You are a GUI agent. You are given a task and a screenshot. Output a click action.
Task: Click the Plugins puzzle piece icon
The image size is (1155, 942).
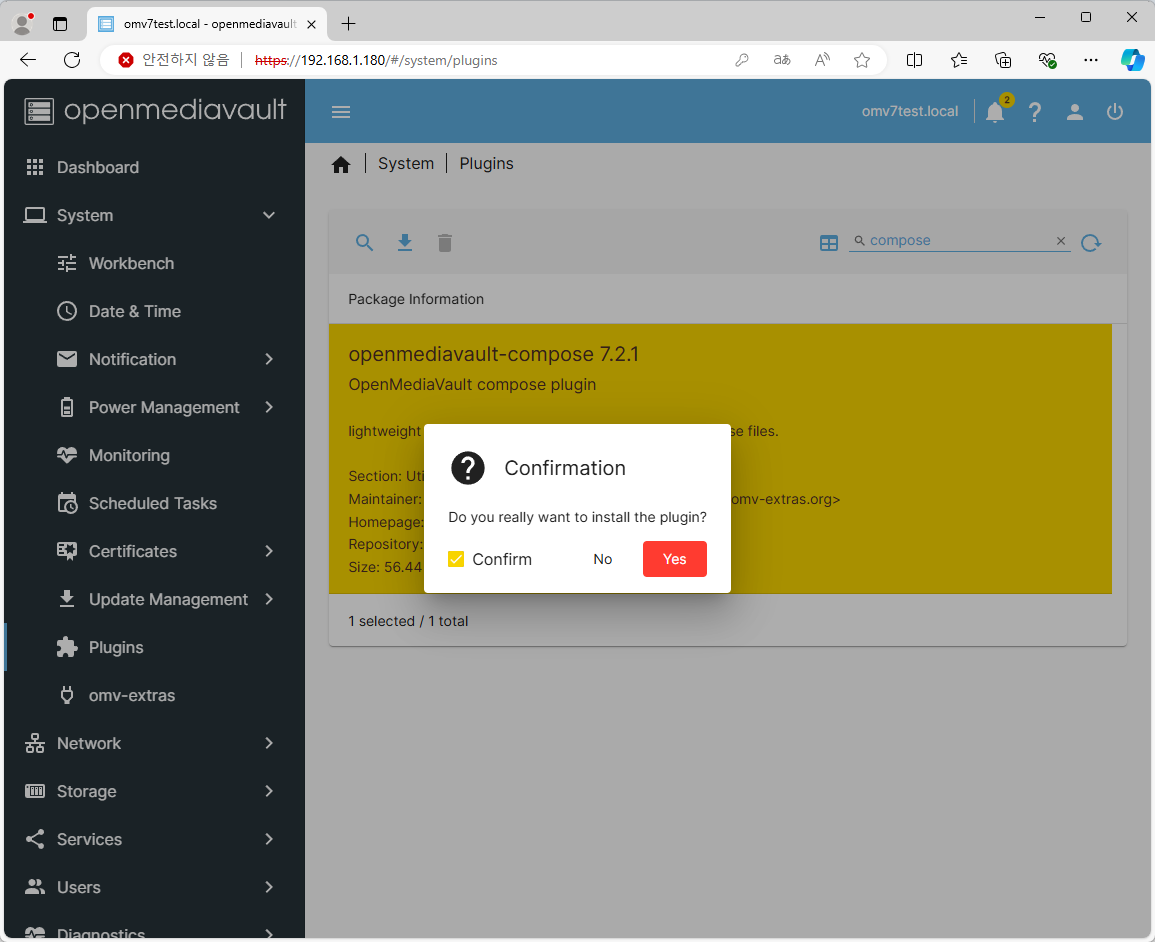67,647
